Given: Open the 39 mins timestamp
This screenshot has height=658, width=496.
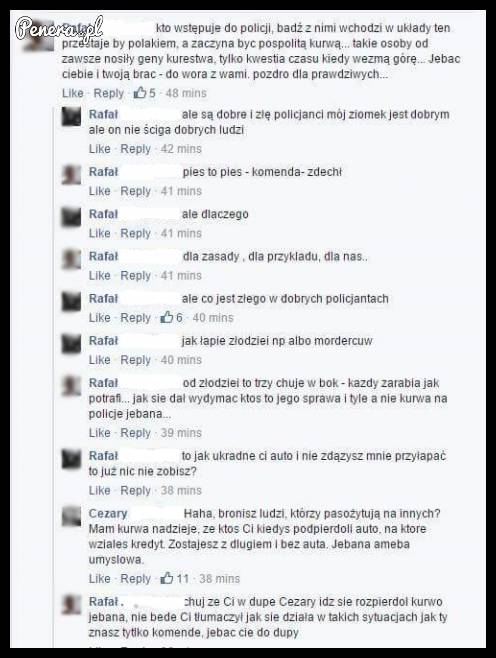Looking at the screenshot, I should point(181,433).
